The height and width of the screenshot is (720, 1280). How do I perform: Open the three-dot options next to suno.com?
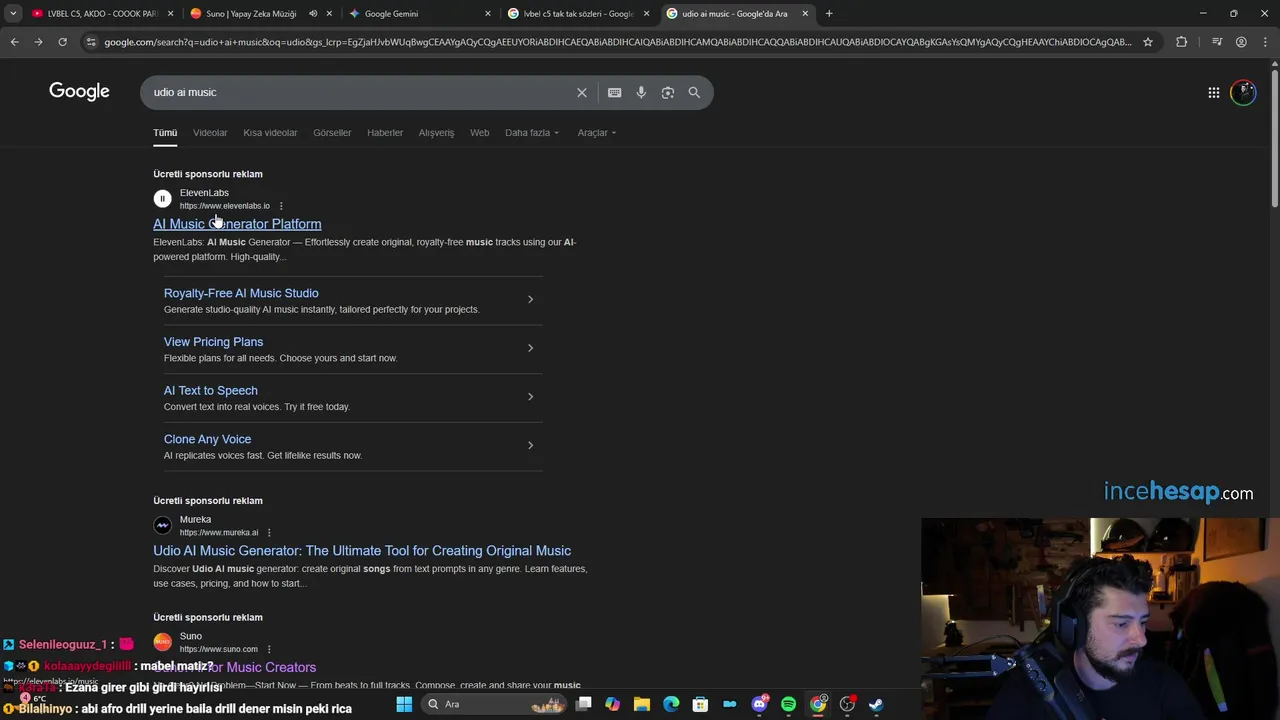coord(269,649)
